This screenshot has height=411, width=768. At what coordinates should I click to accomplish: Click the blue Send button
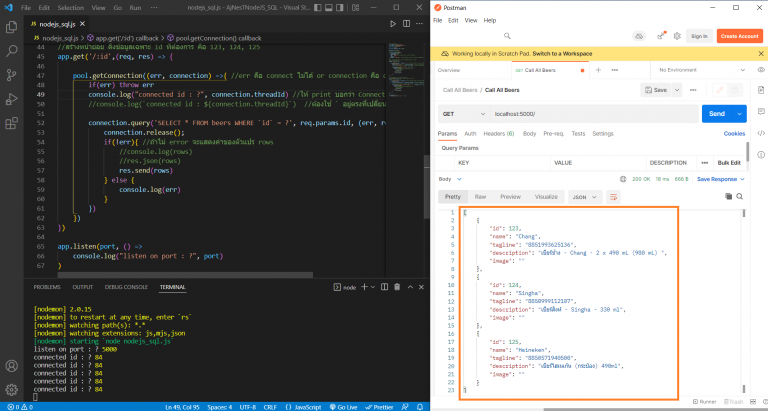(718, 114)
